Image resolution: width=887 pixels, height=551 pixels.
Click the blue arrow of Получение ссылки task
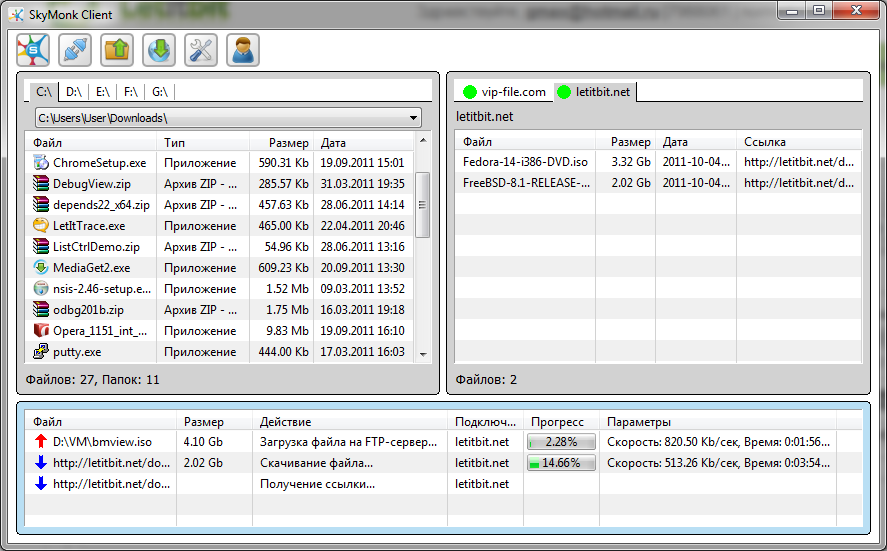(x=41, y=483)
